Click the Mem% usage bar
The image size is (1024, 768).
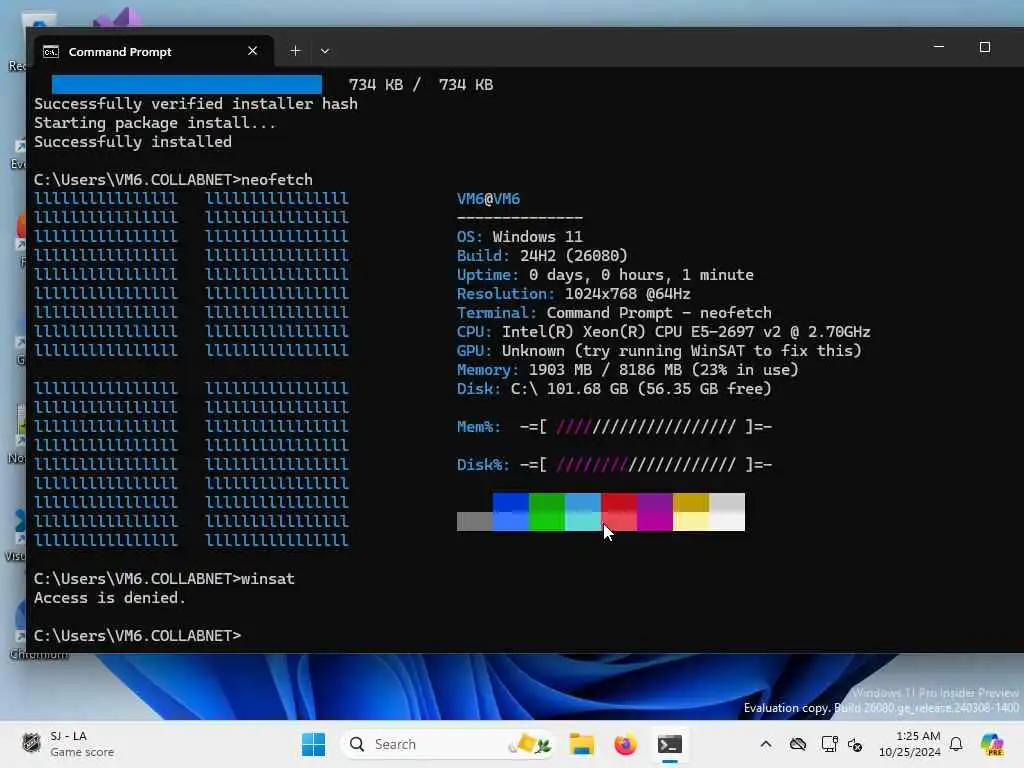click(646, 427)
